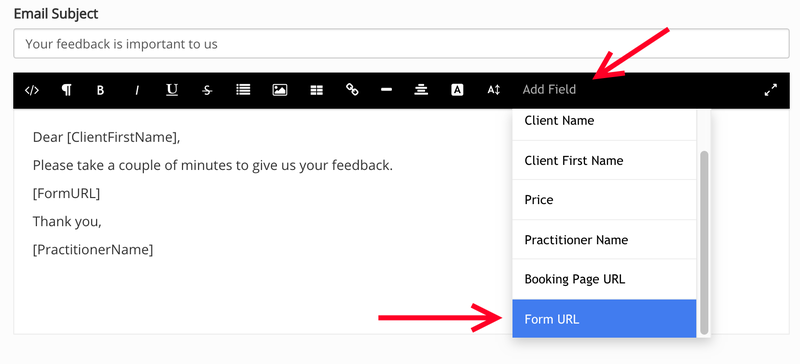800x364 pixels.
Task: Open the HTML code view icon
Action: (32, 90)
